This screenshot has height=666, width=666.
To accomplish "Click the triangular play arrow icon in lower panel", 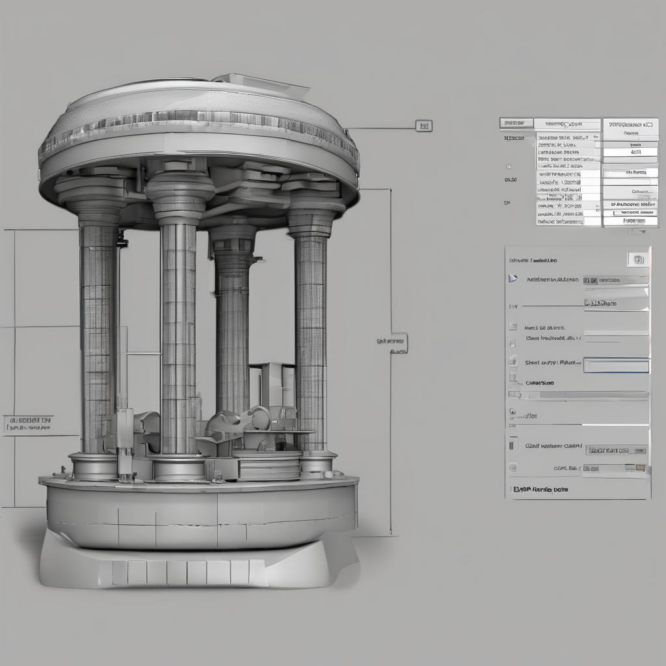I will point(514,280).
